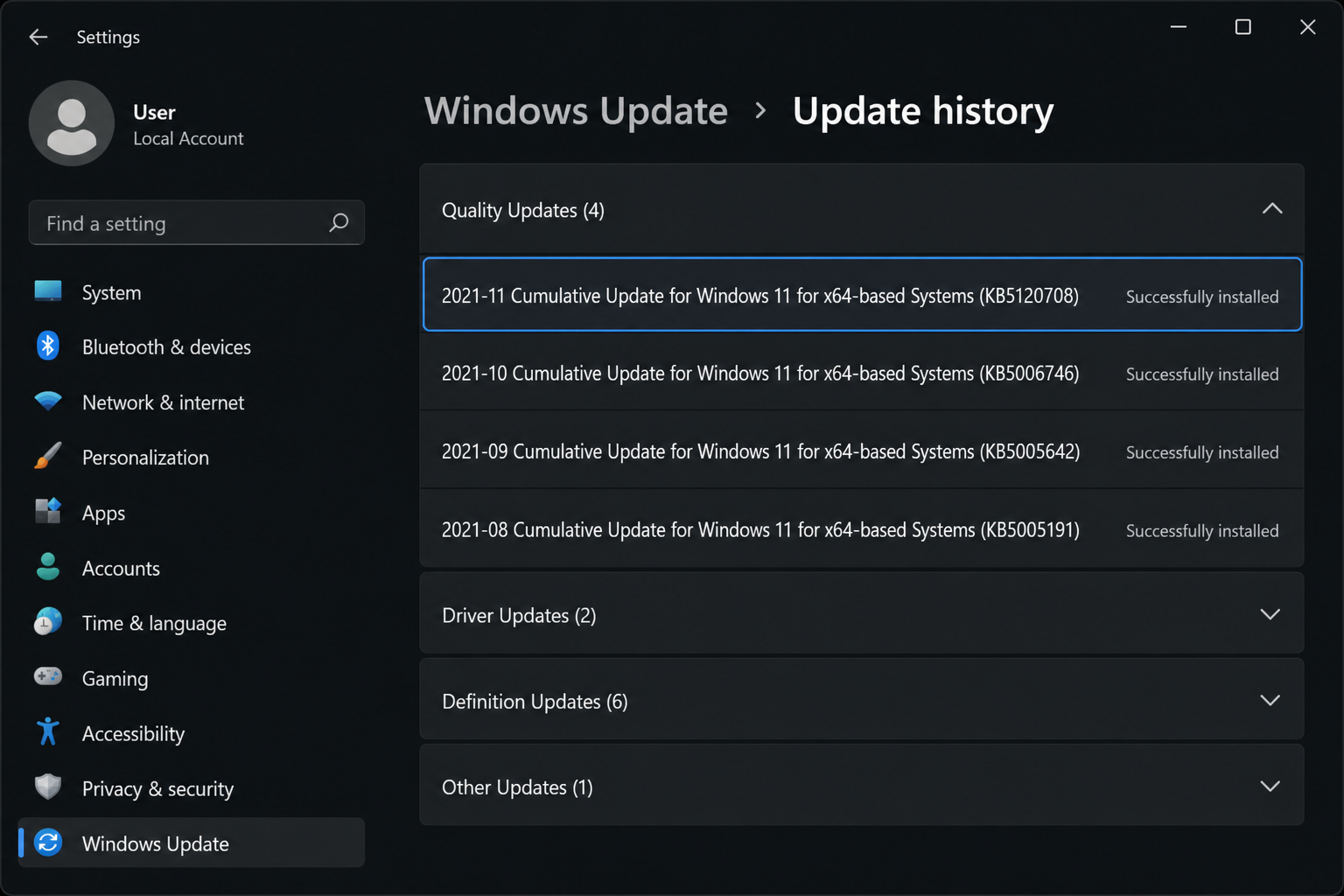1344x896 pixels.
Task: Click the Personalization paintbrush icon
Action: click(x=48, y=456)
